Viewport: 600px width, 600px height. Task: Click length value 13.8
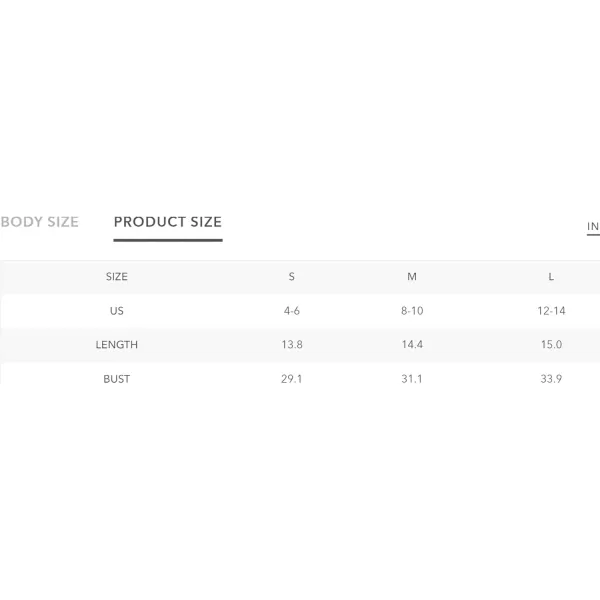[x=292, y=345]
